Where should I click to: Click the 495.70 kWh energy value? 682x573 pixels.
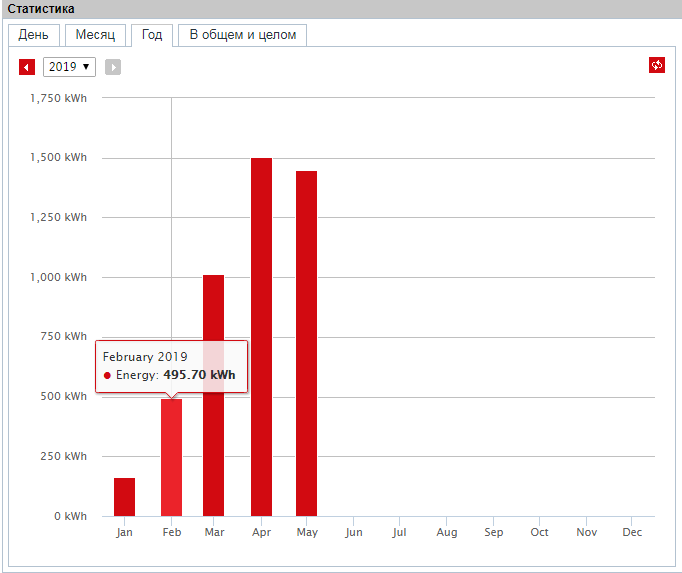[x=199, y=375]
